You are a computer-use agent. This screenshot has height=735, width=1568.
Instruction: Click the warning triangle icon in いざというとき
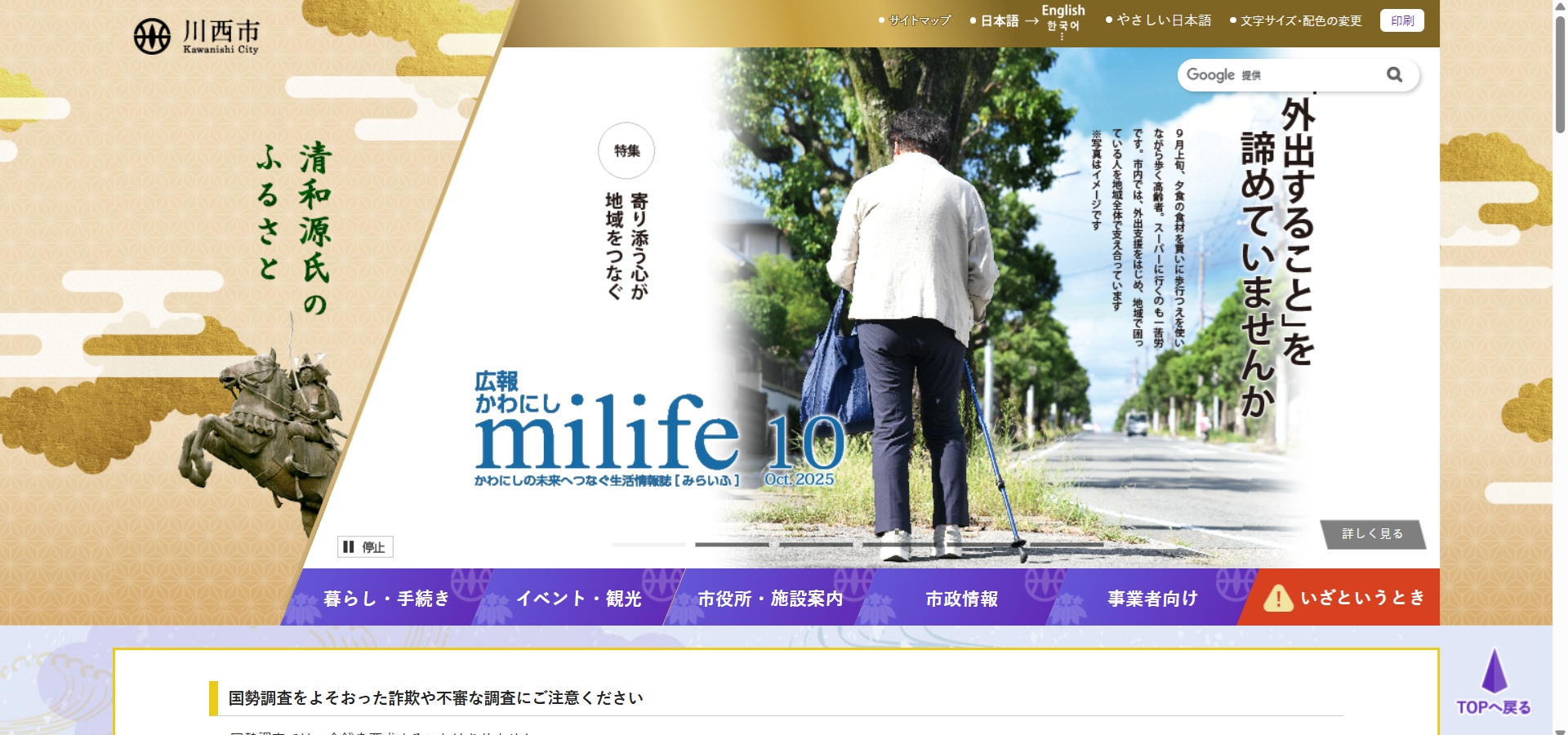(x=1277, y=599)
